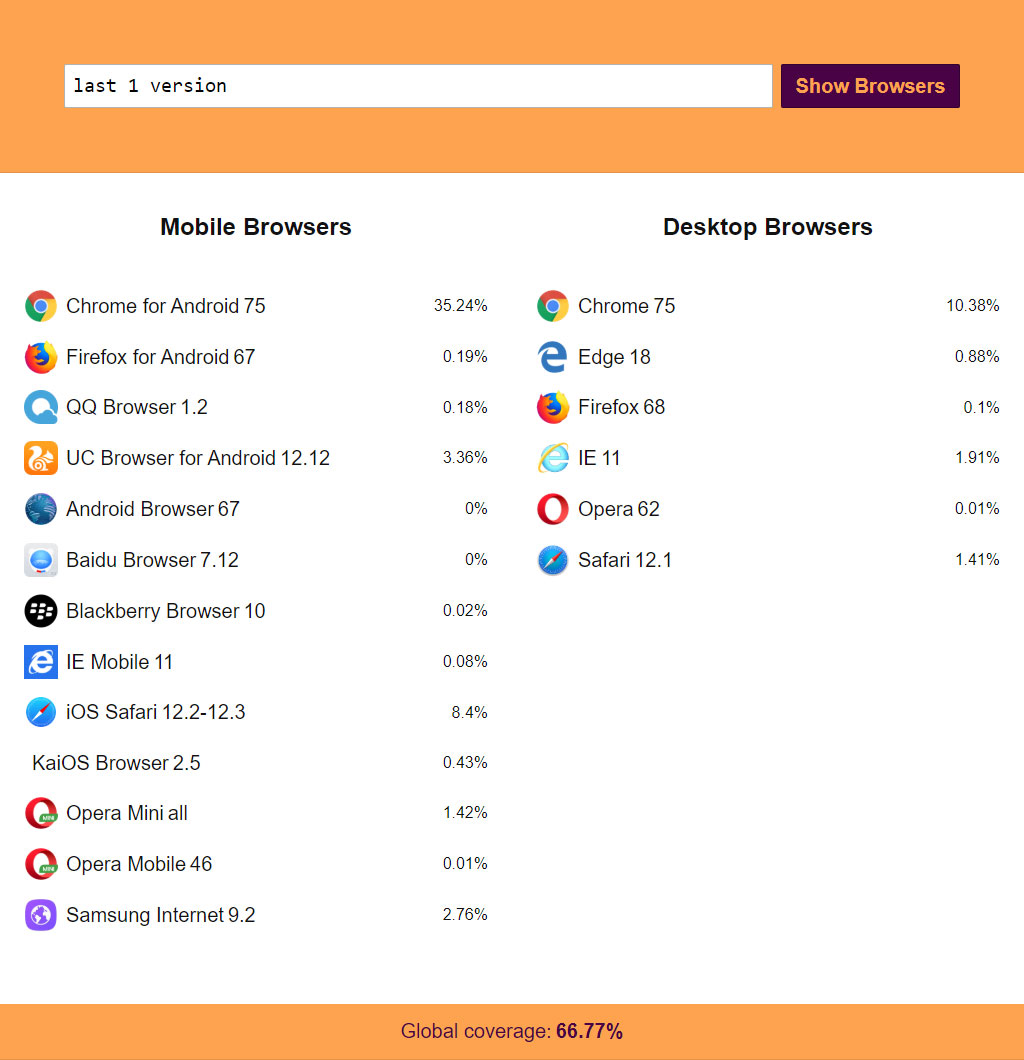Select the Samsung Internet 9.2 label
The height and width of the screenshot is (1060, 1024).
(161, 915)
